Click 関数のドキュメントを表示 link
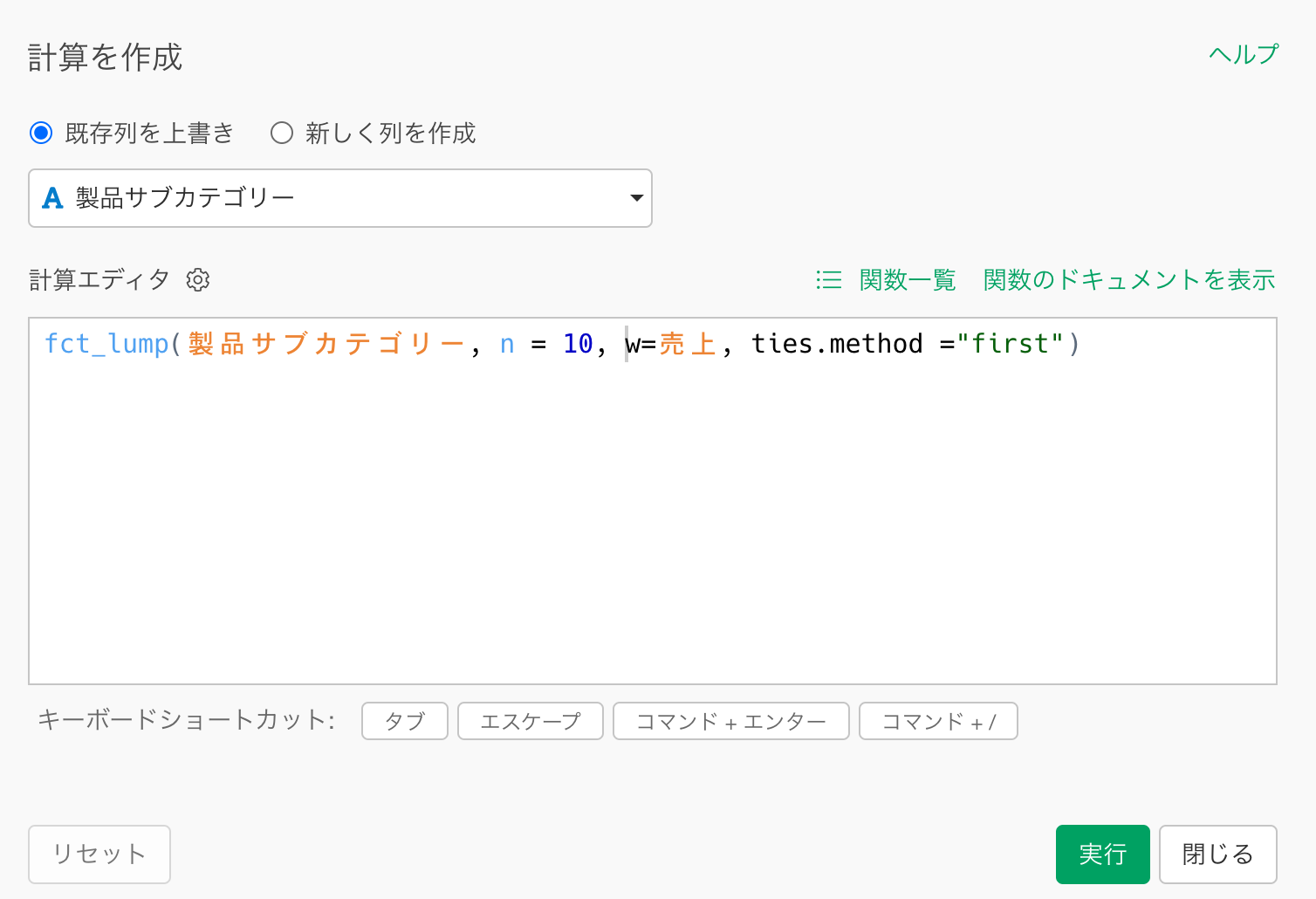Viewport: 1316px width, 899px height. click(x=1128, y=280)
